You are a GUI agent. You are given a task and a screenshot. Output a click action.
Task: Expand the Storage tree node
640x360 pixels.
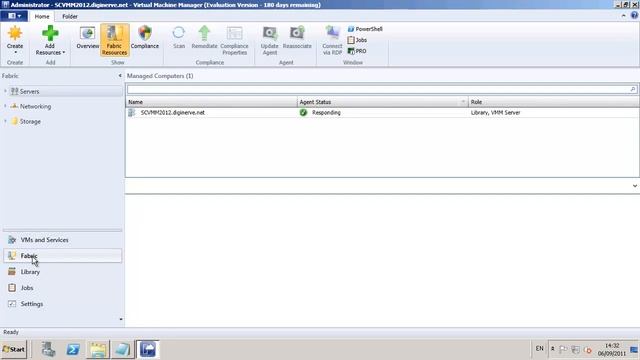click(5, 121)
